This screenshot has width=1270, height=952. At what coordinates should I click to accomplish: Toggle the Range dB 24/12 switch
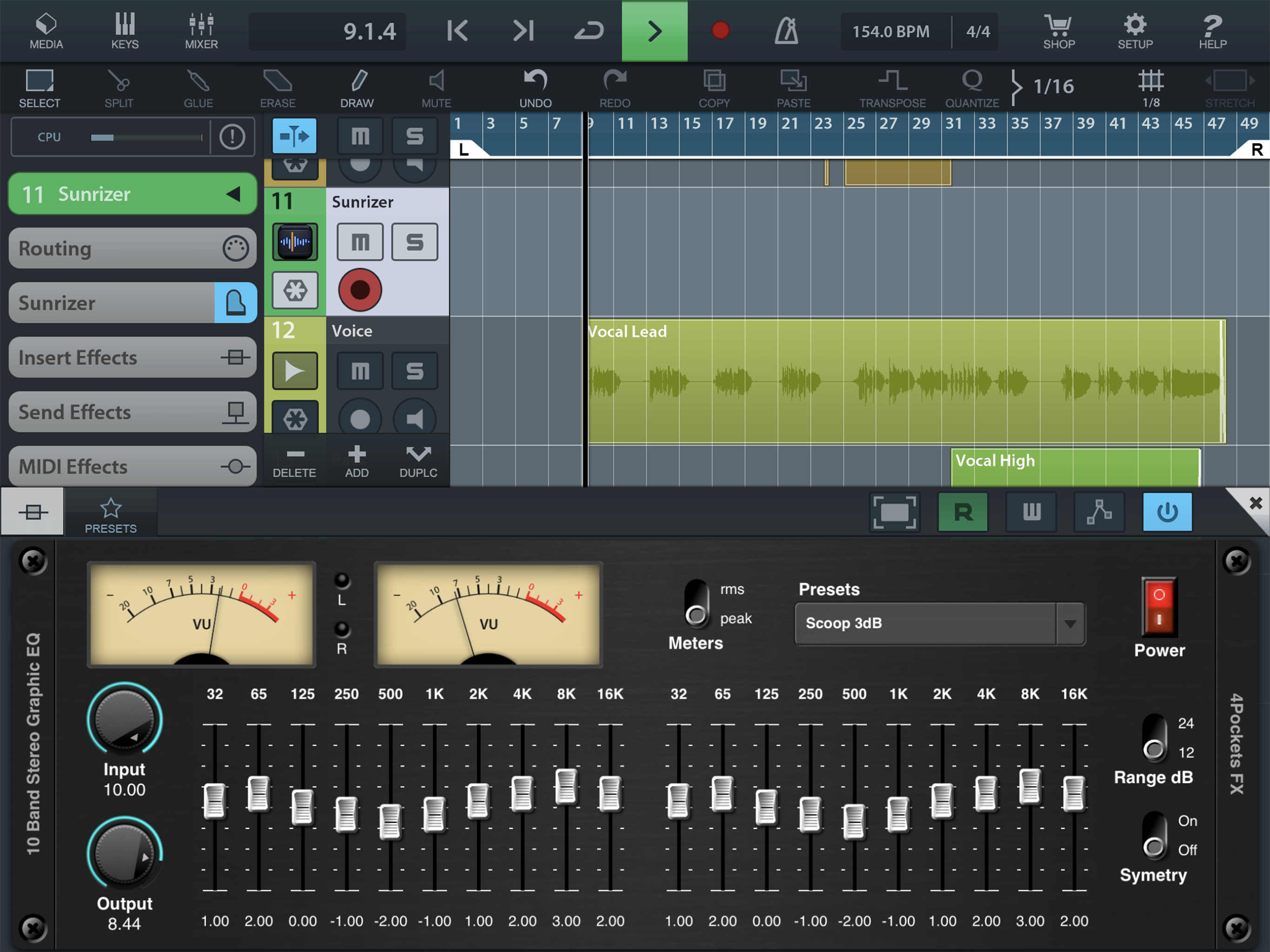[x=1154, y=738]
